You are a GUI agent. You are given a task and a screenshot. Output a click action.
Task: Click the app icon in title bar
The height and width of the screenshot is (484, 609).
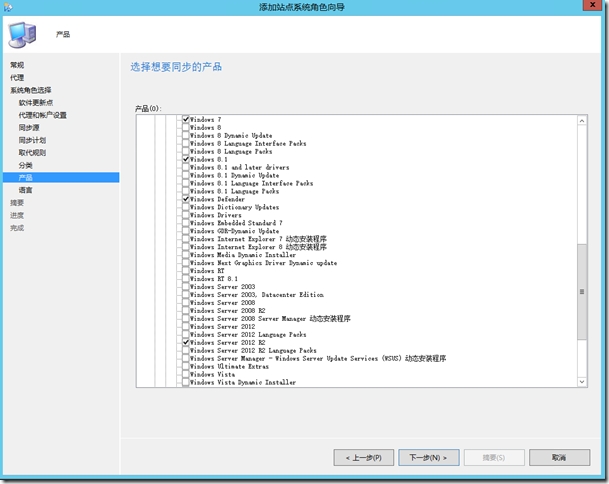tap(7, 7)
